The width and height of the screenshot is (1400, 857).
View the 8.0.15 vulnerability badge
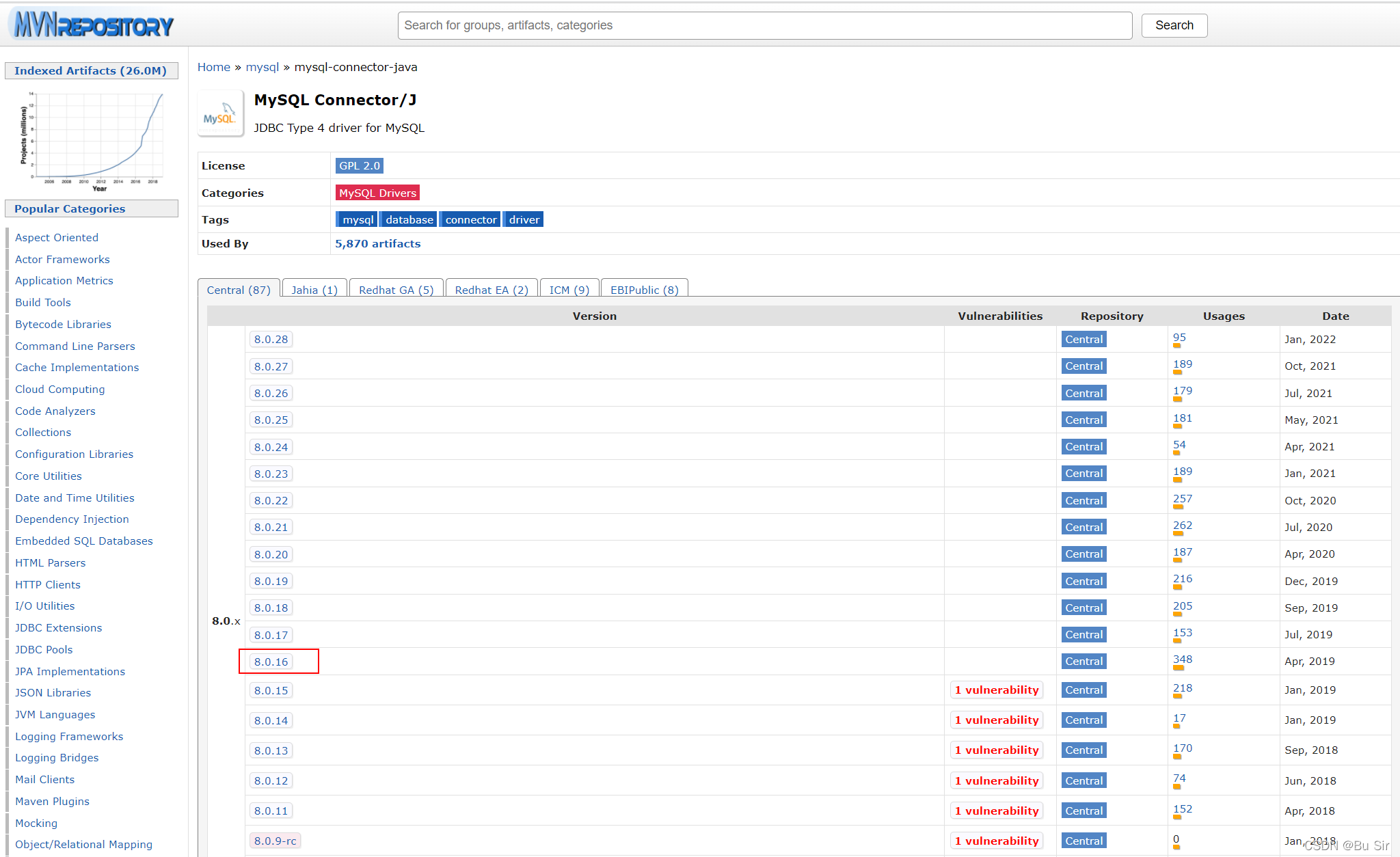click(997, 690)
